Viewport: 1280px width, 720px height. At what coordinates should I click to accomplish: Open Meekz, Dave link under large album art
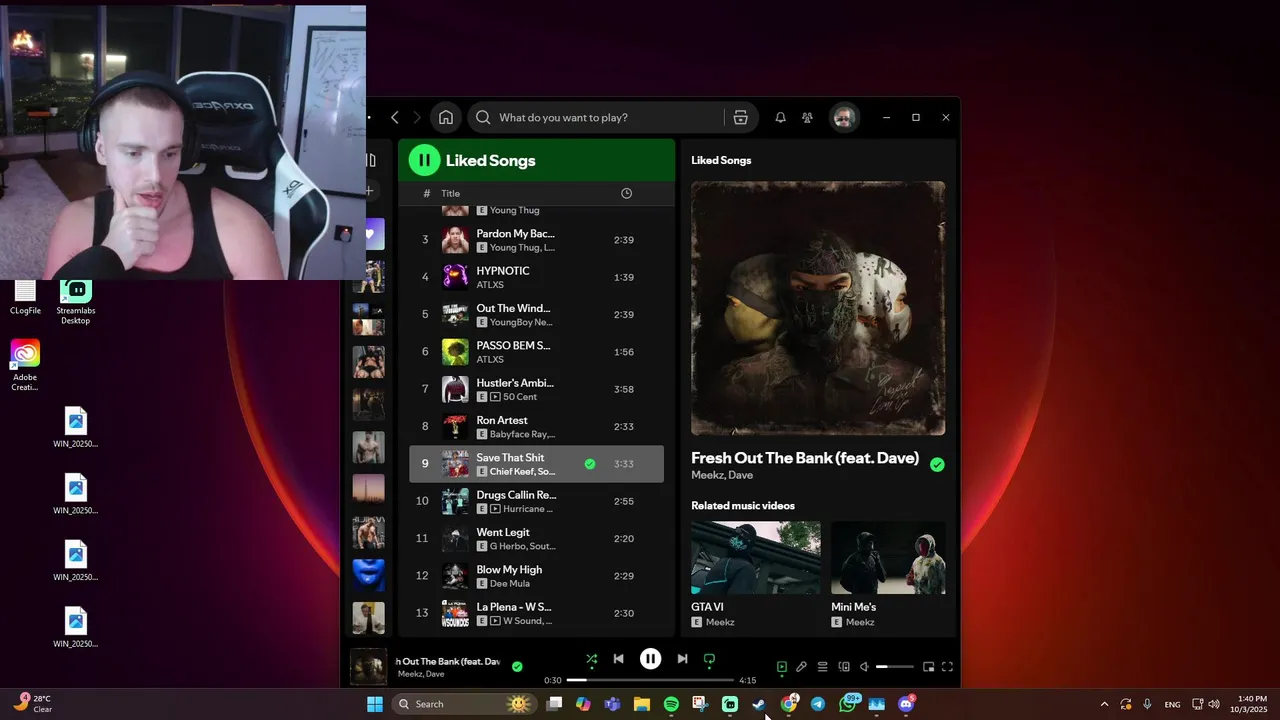722,475
